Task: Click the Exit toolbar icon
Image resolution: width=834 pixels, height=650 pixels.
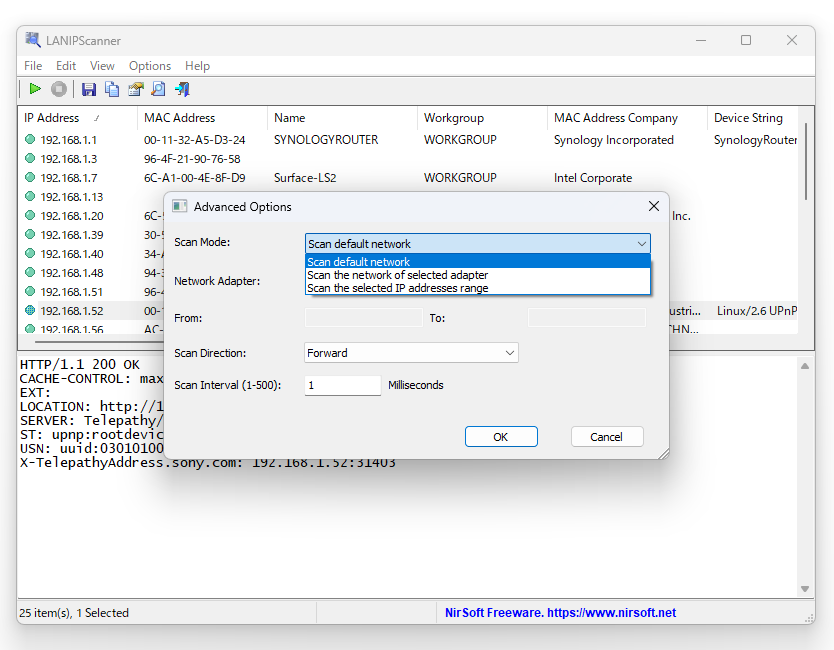Action: (x=182, y=89)
